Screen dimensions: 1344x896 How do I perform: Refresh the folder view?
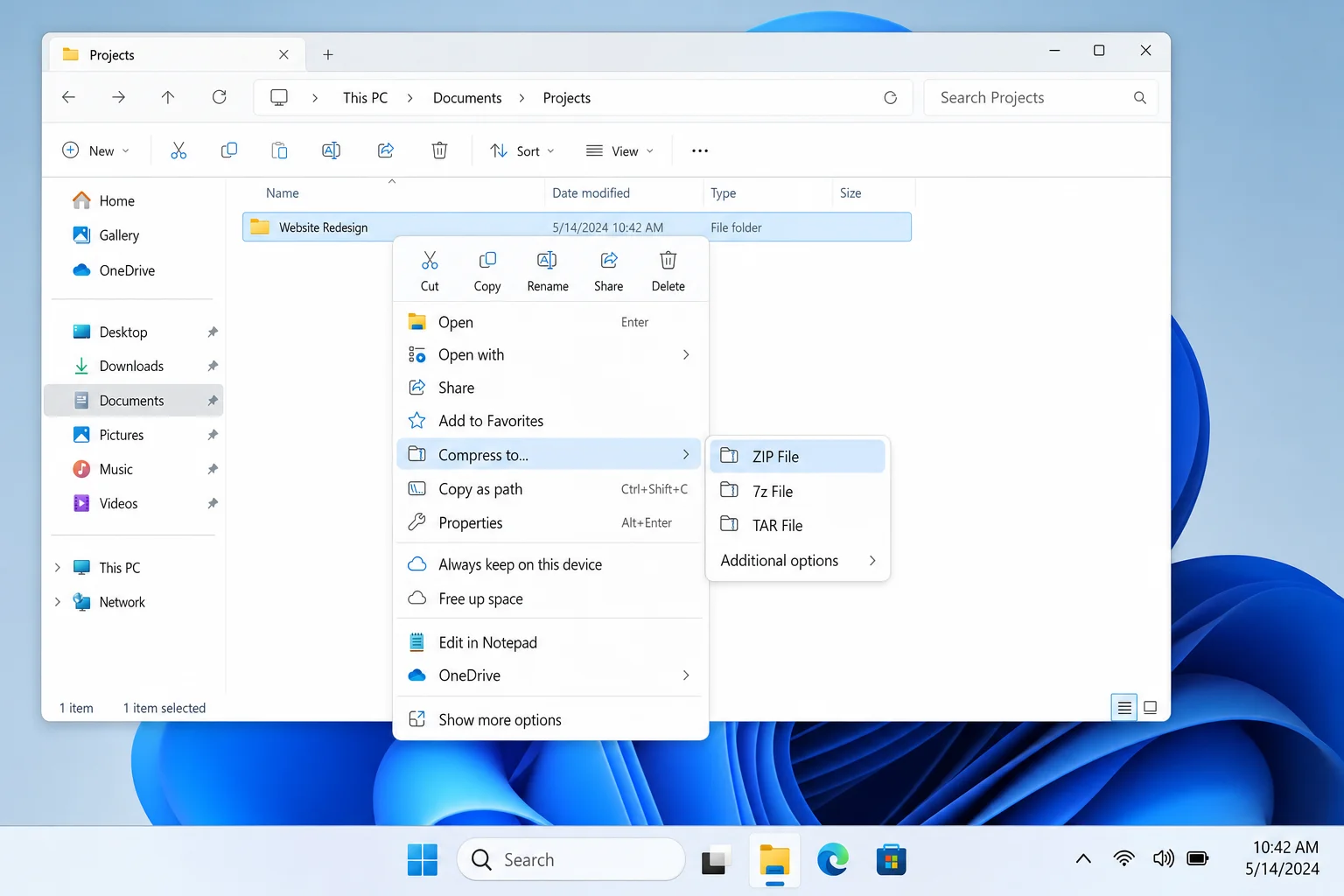(x=220, y=97)
